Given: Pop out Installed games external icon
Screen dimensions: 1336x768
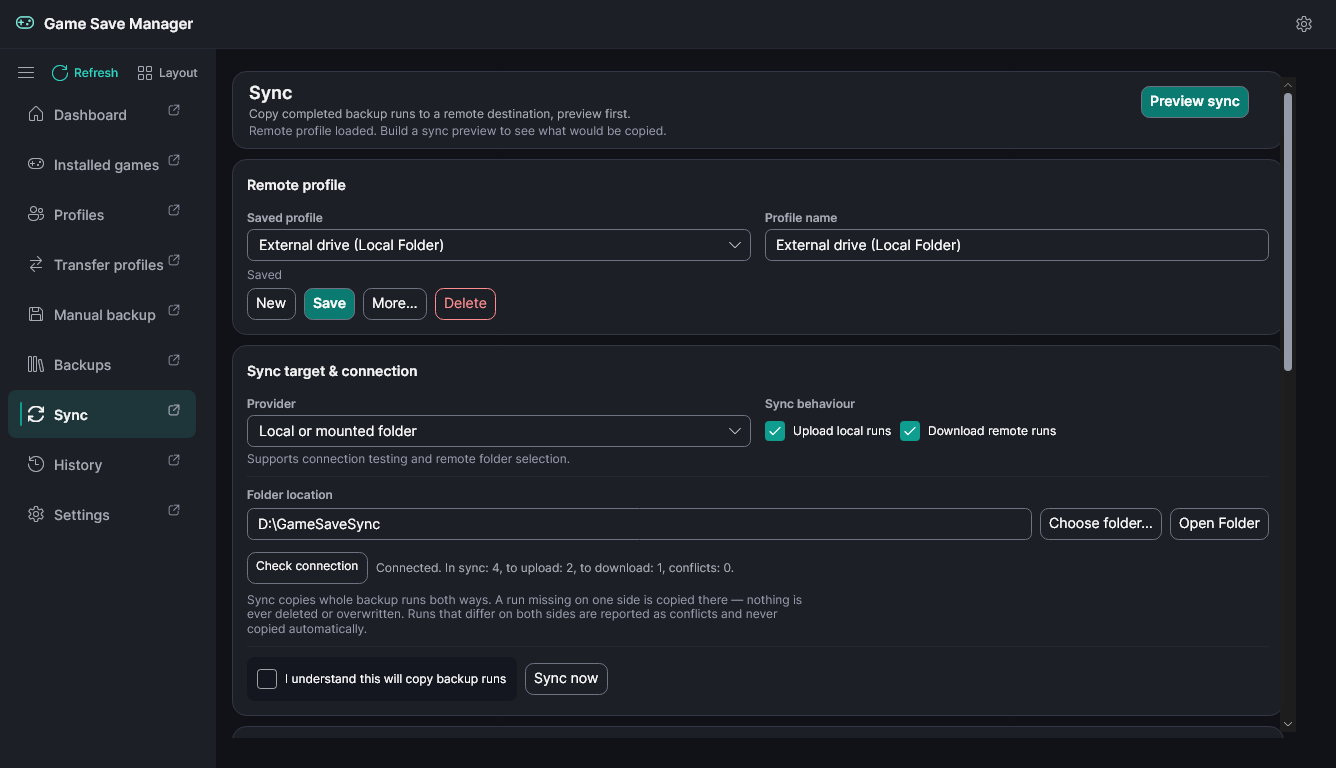Looking at the screenshot, I should click(x=174, y=160).
